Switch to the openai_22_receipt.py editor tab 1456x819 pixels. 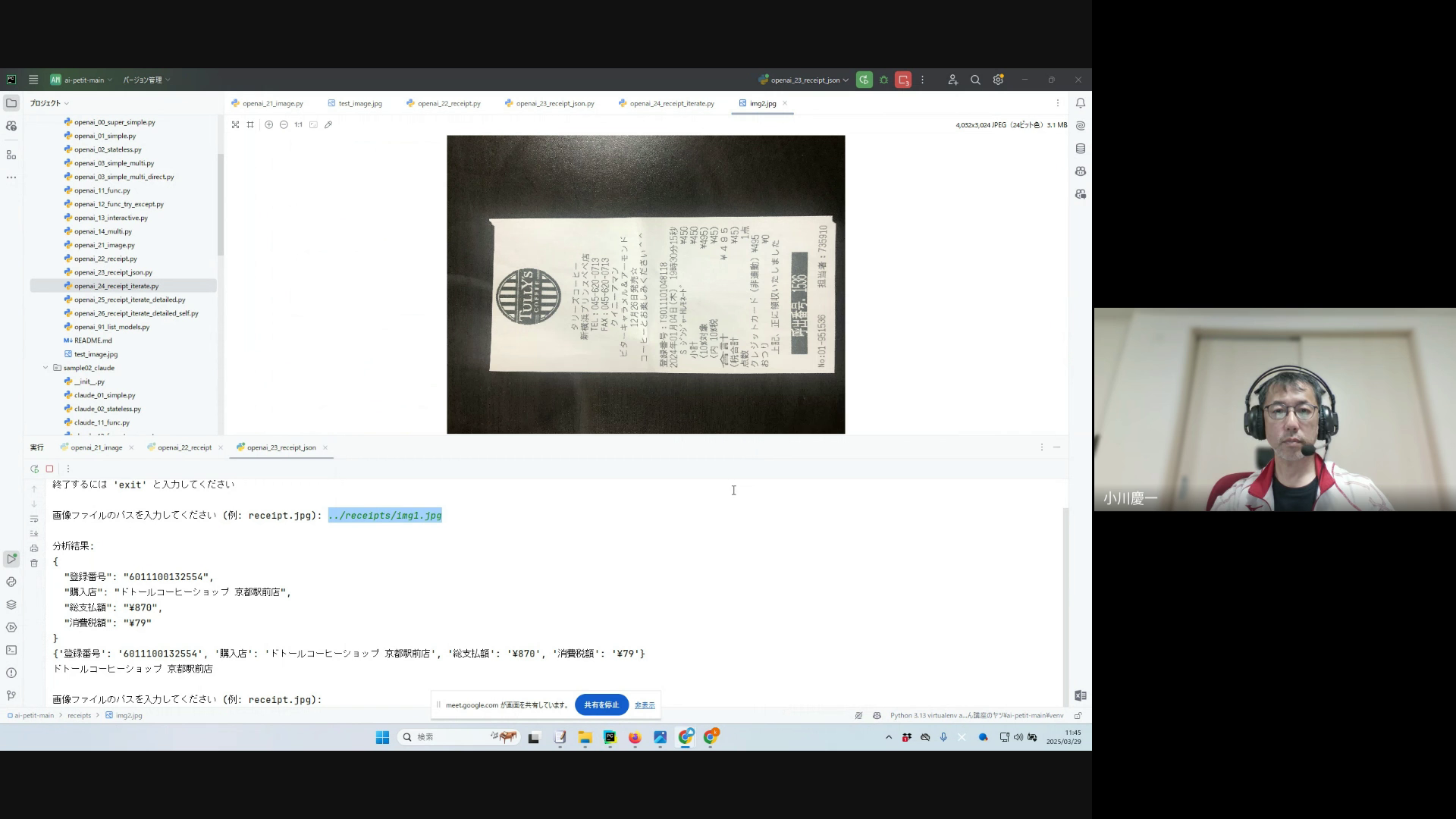point(448,104)
